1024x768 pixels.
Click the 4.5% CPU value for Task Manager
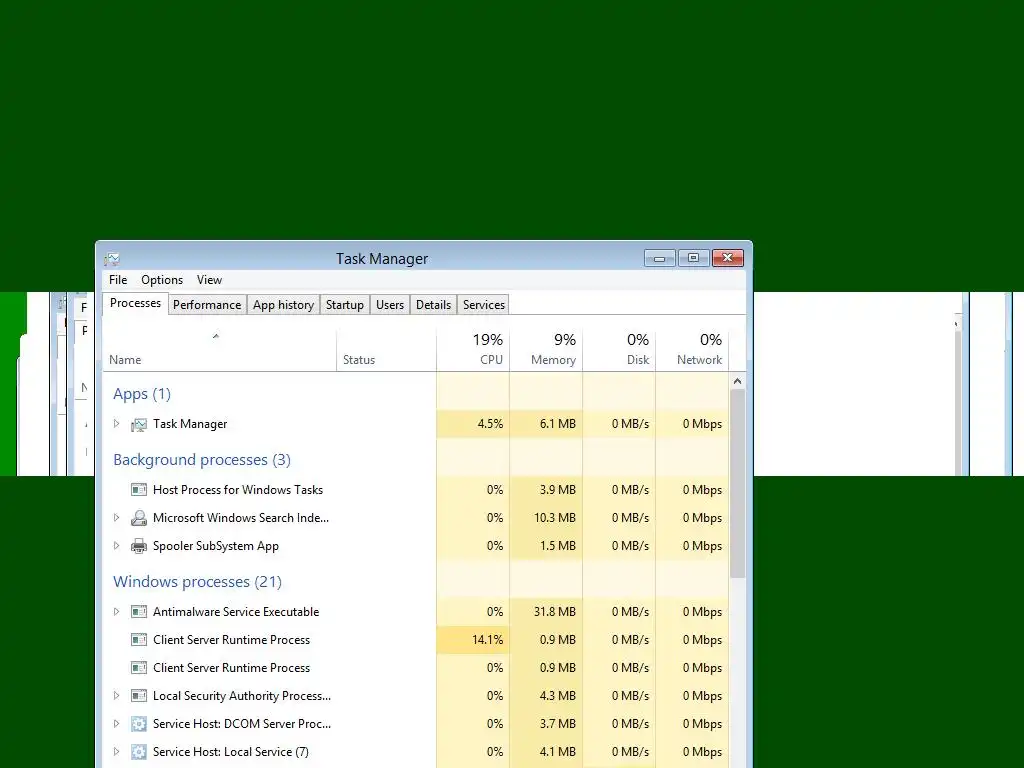click(x=490, y=424)
